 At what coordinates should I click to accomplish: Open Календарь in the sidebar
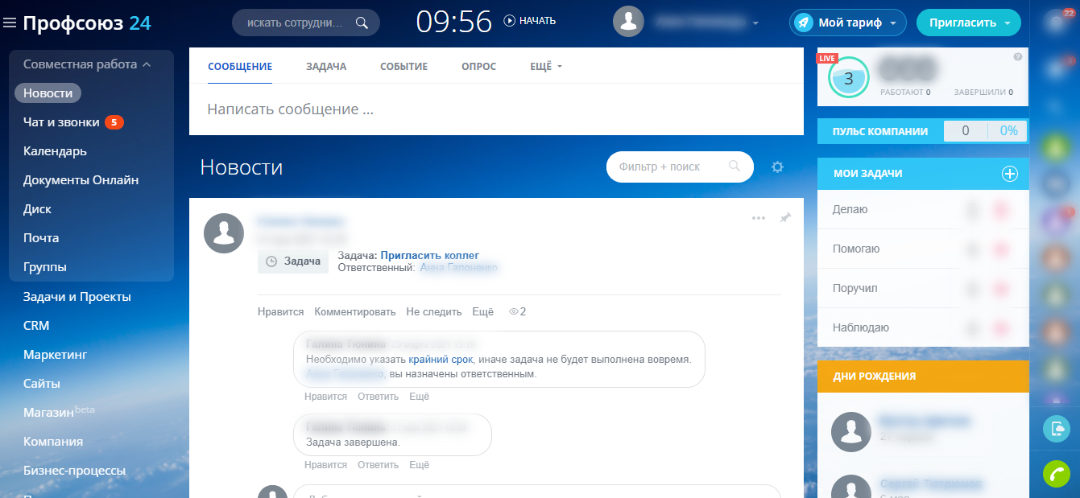pyautogui.click(x=54, y=151)
